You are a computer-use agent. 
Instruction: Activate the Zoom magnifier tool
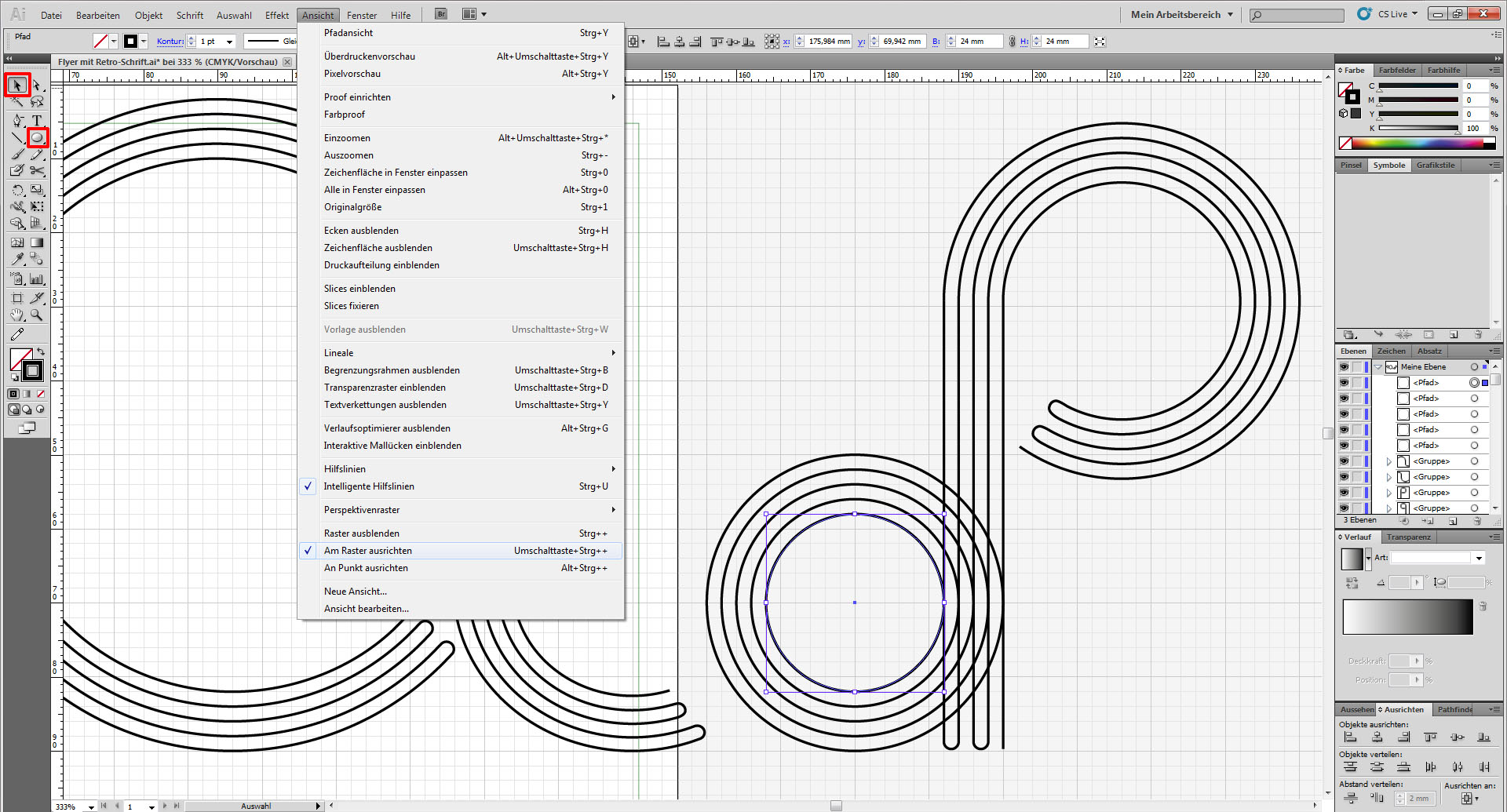click(x=37, y=315)
